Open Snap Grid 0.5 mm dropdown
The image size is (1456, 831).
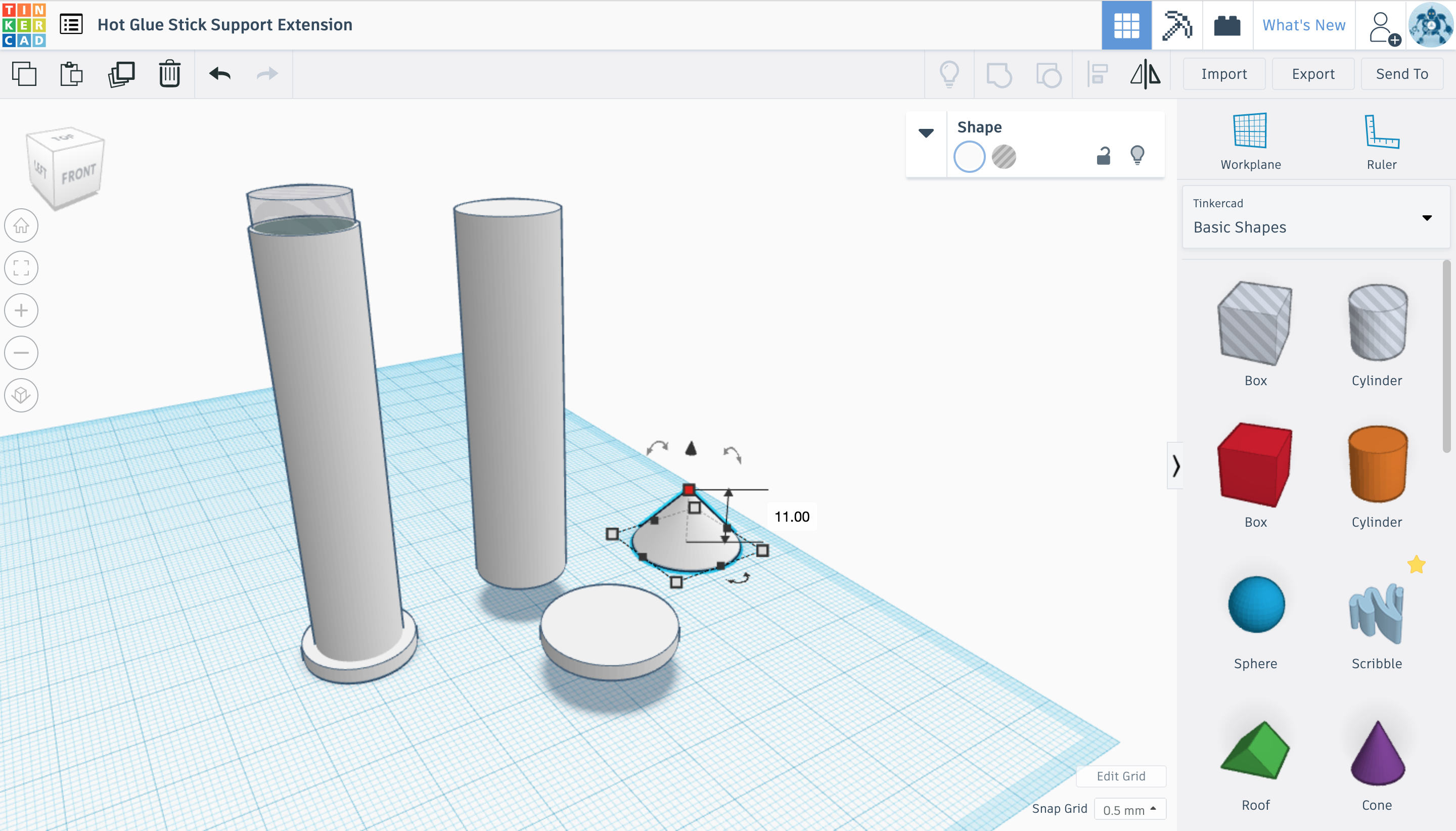tap(1129, 809)
